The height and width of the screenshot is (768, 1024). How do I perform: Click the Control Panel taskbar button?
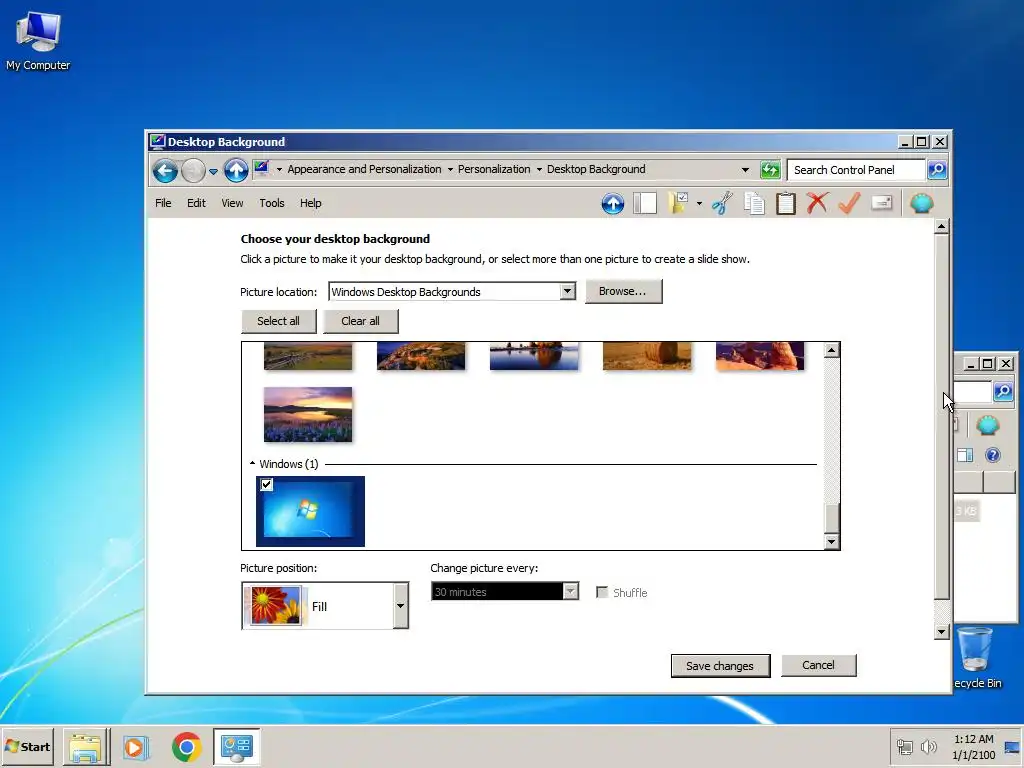[236, 747]
